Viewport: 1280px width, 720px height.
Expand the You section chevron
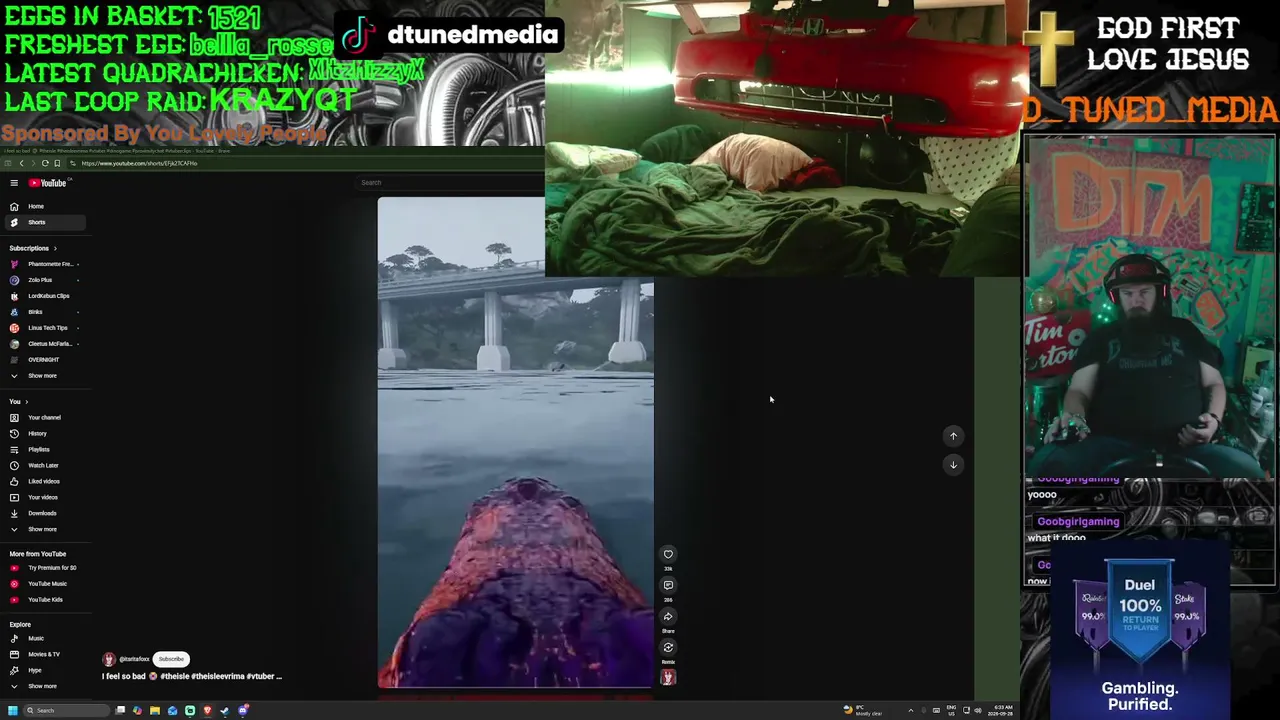click(x=27, y=402)
